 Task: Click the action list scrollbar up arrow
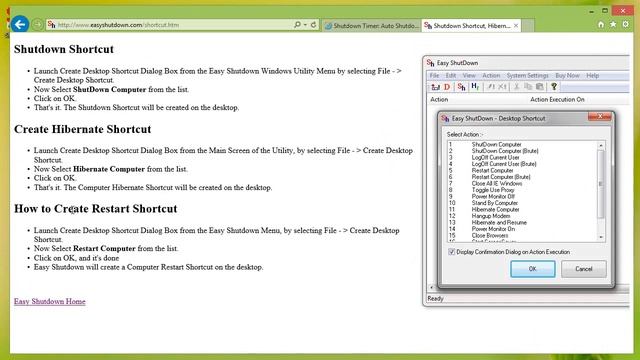click(601, 145)
